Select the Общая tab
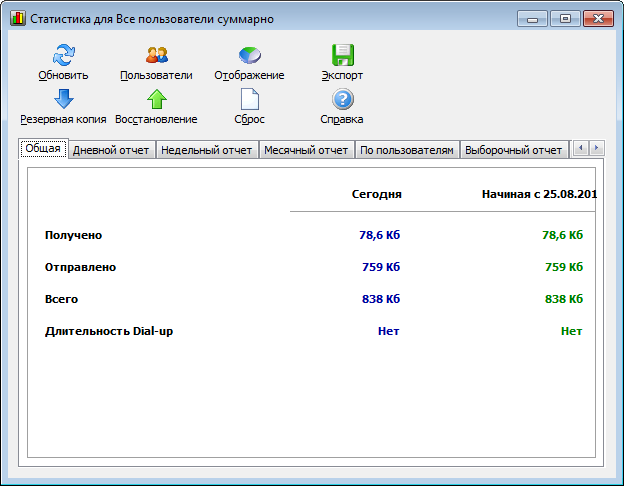Screen dimensions: 624x486 pos(43,149)
